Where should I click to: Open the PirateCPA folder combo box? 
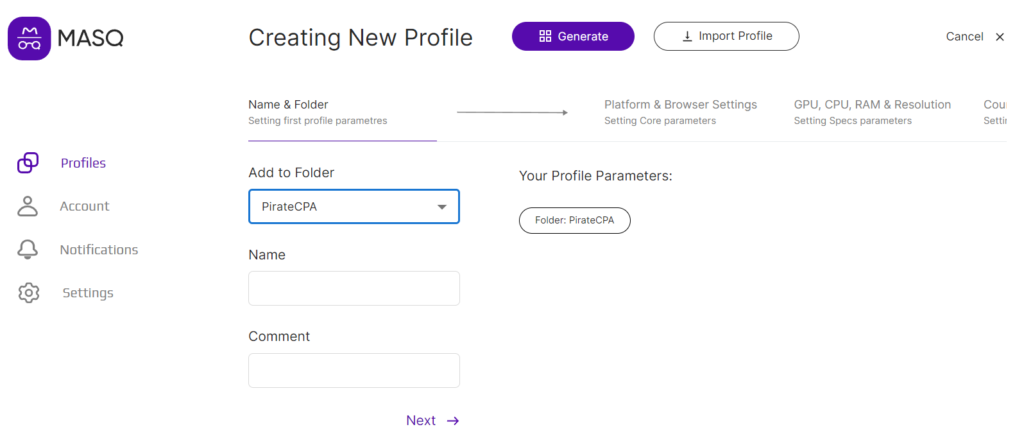(x=354, y=207)
